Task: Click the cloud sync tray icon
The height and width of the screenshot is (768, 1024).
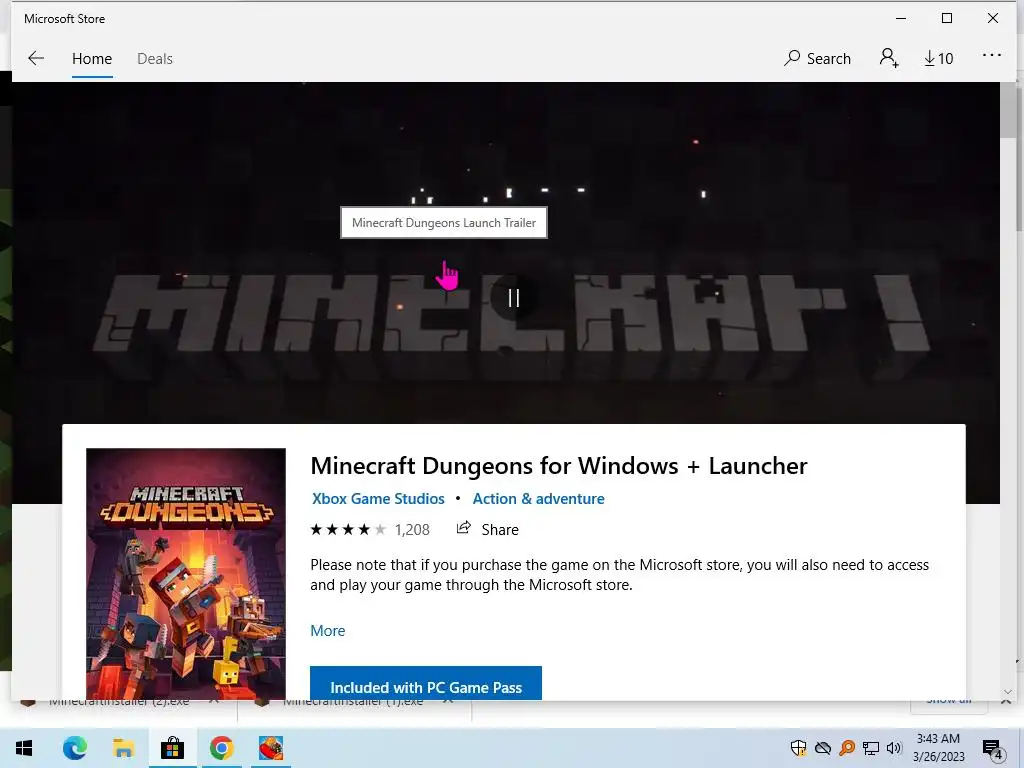Action: (x=823, y=748)
